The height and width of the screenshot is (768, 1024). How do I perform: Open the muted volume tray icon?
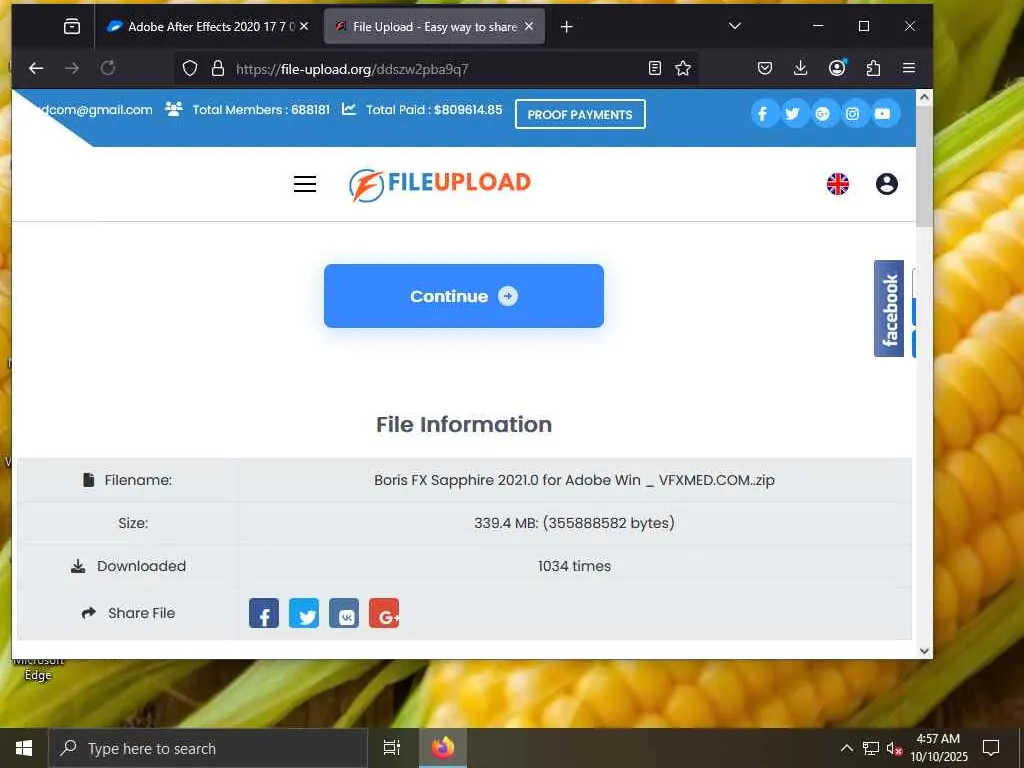tap(894, 748)
